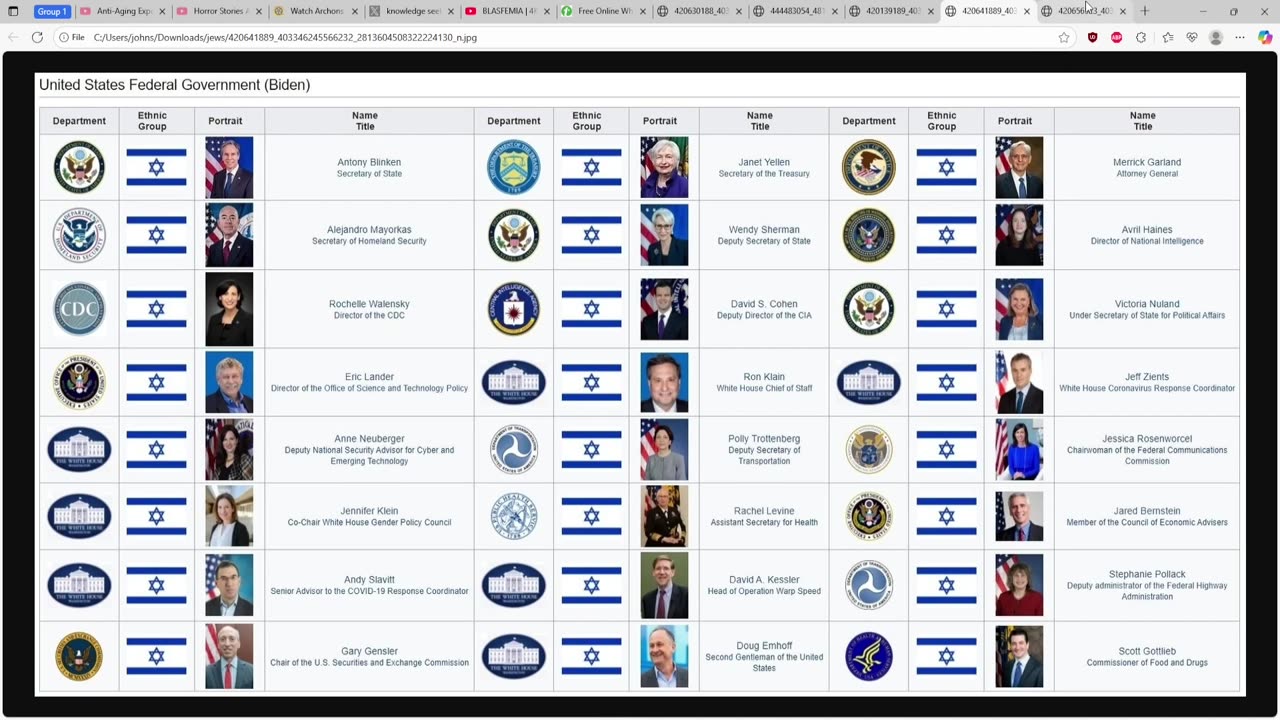Close the active 420641889_403 tab
Viewport: 1280px width, 720px height.
click(x=1026, y=11)
